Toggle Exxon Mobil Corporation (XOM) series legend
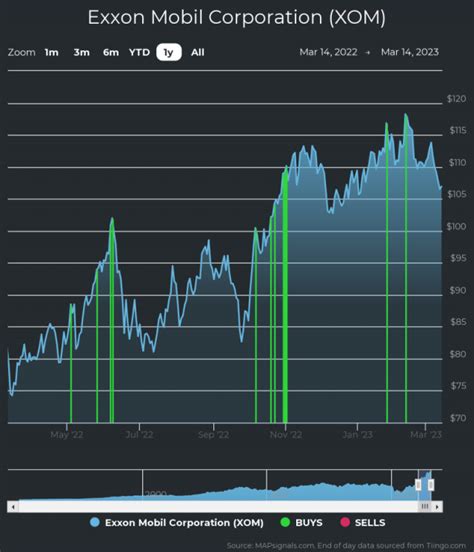Screen dimensions: 474x552 click(177, 522)
